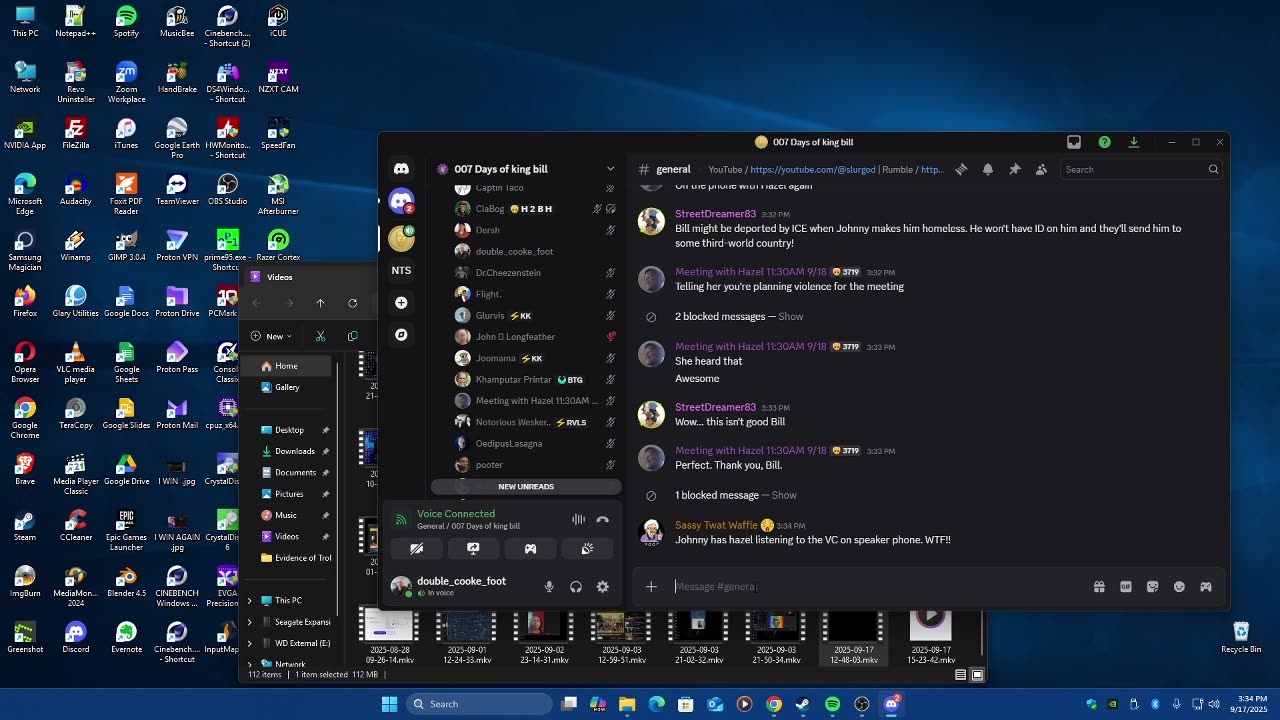
Task: Click Cut icon in Videos explorer toolbar
Action: [x=320, y=336]
